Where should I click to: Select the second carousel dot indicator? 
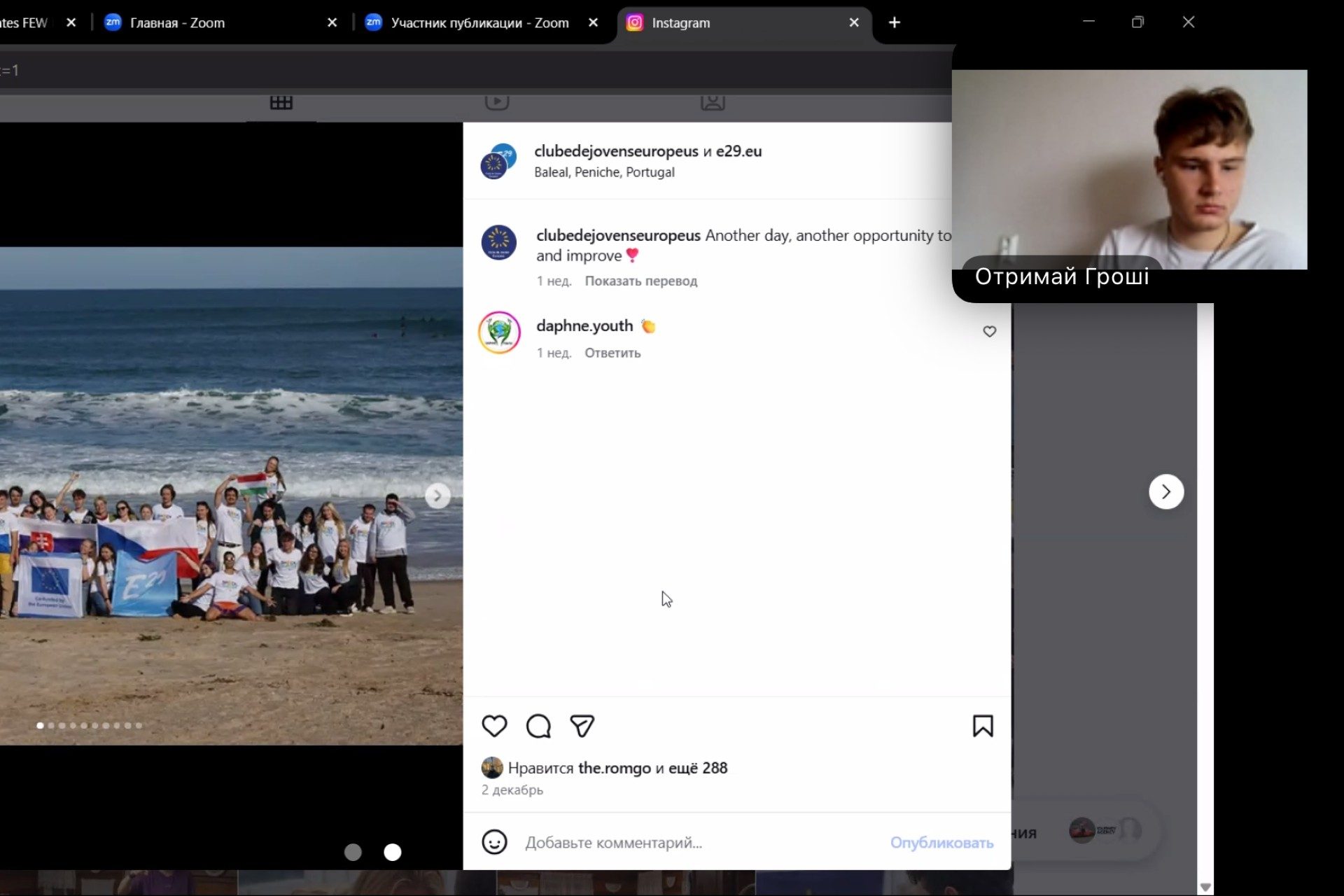point(51,726)
